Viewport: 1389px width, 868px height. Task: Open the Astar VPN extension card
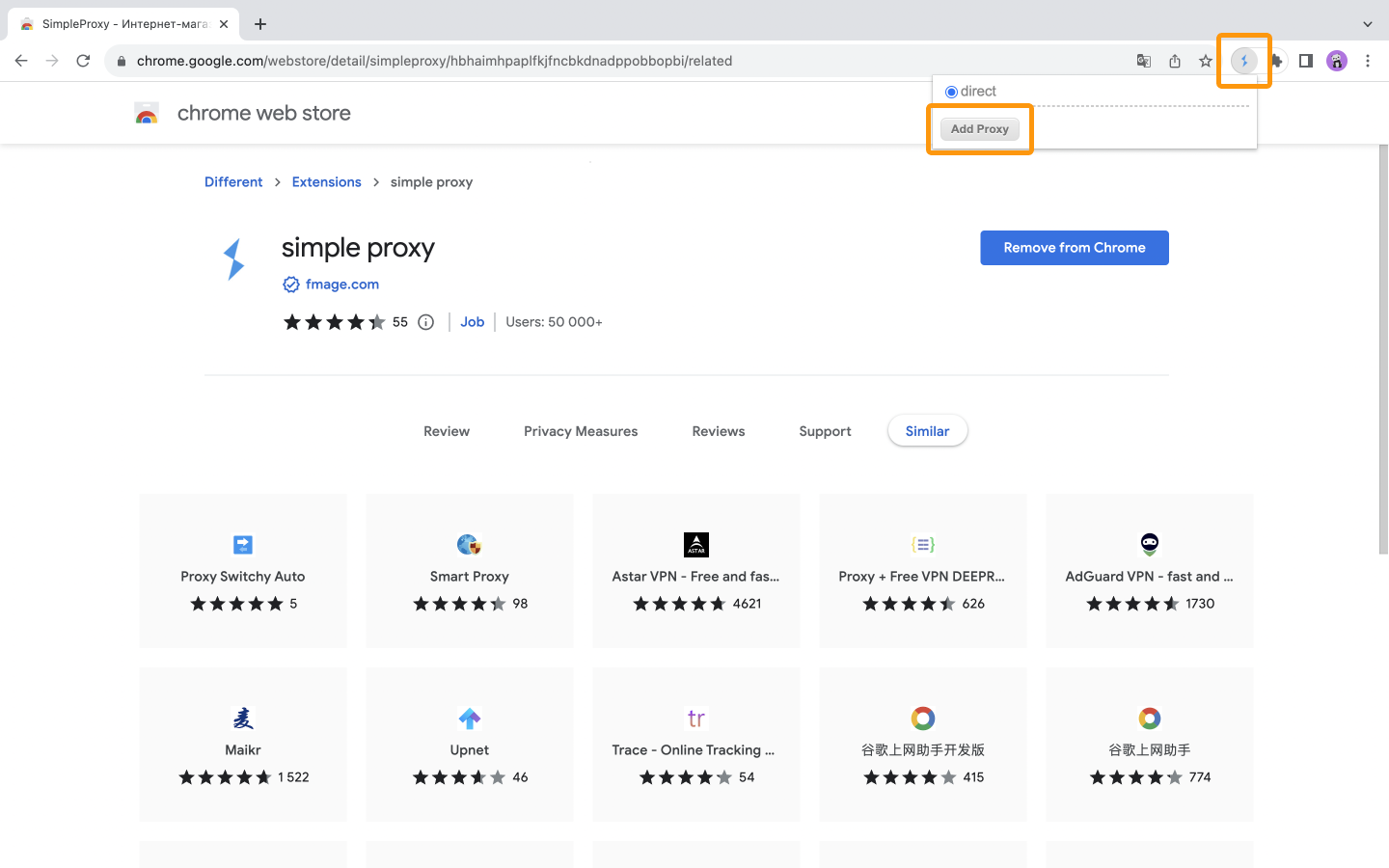696,571
